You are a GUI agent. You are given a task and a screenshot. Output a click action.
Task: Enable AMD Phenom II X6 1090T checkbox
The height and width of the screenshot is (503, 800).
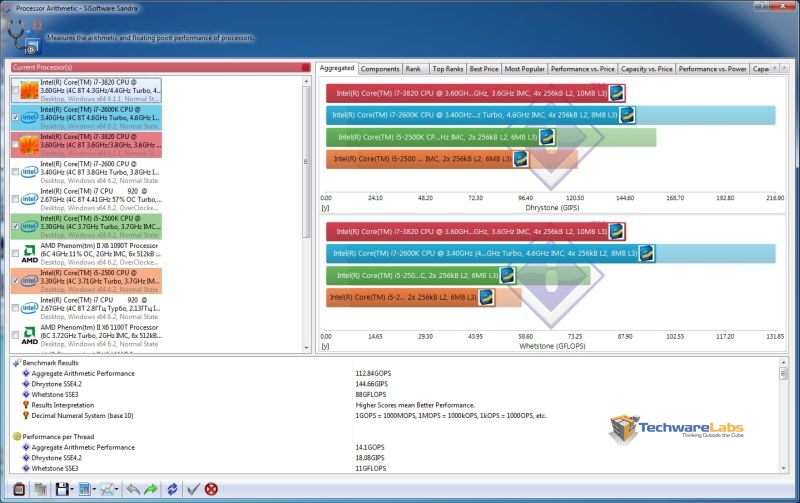pyautogui.click(x=15, y=254)
